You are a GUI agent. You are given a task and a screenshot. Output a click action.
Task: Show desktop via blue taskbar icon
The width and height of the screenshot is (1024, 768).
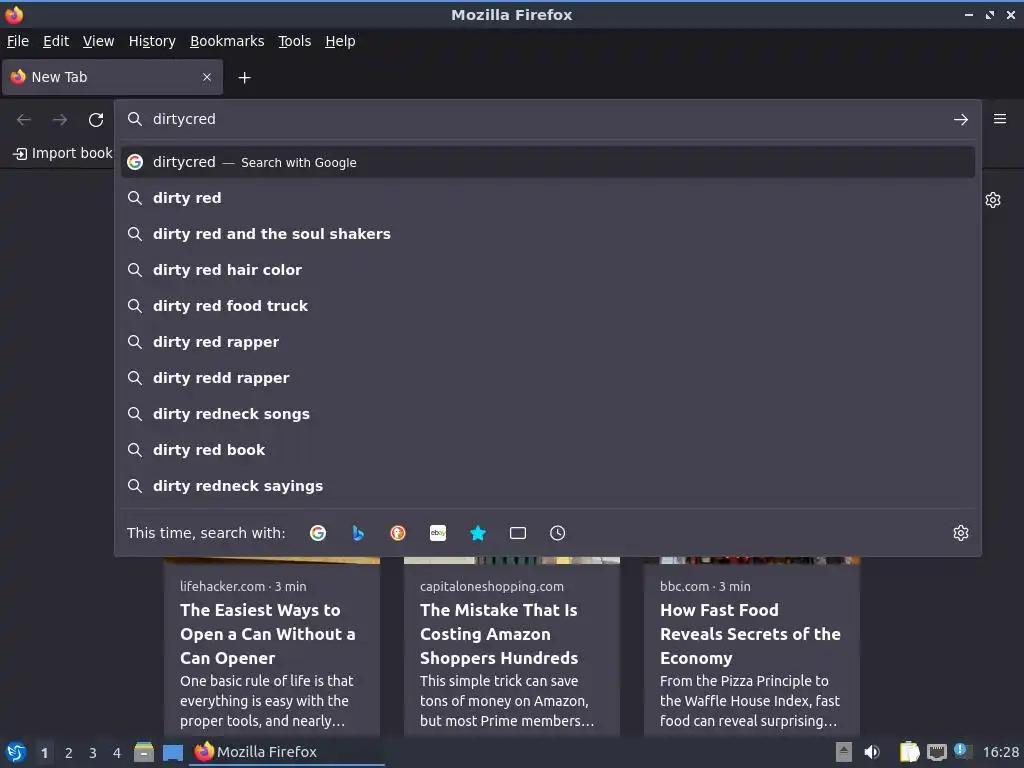(x=173, y=753)
